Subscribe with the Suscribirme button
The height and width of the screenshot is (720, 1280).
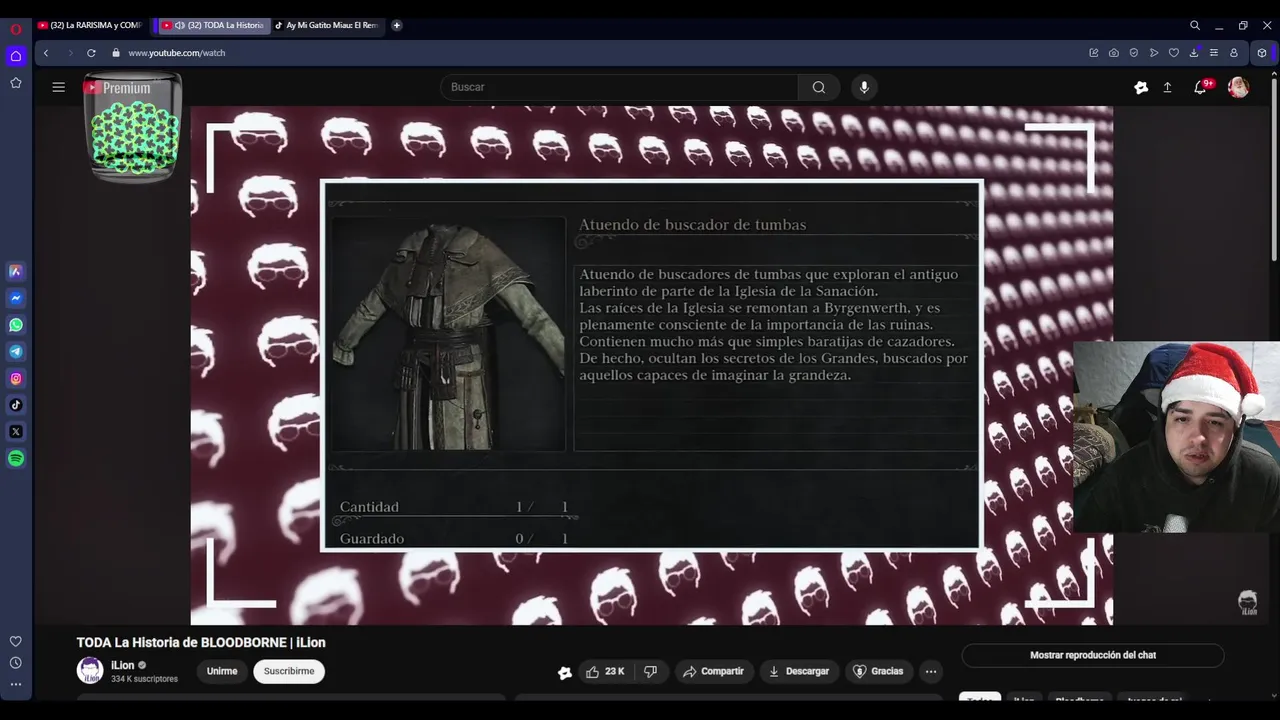click(x=289, y=671)
